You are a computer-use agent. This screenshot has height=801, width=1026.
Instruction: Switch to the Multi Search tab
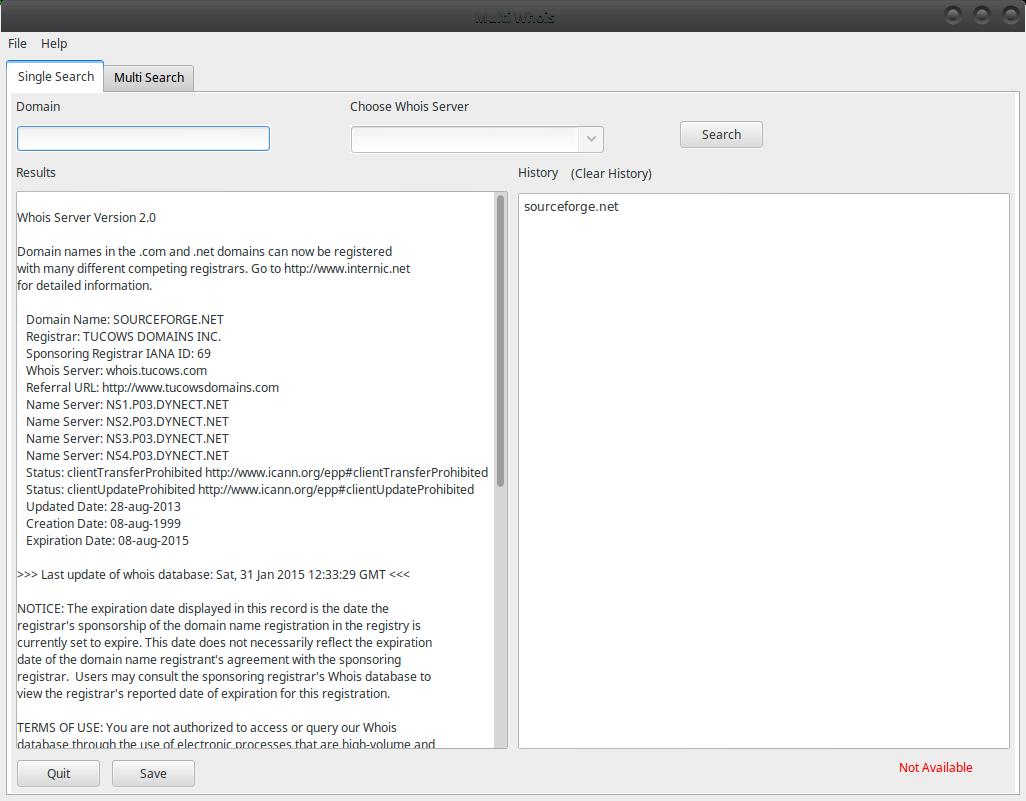click(149, 78)
